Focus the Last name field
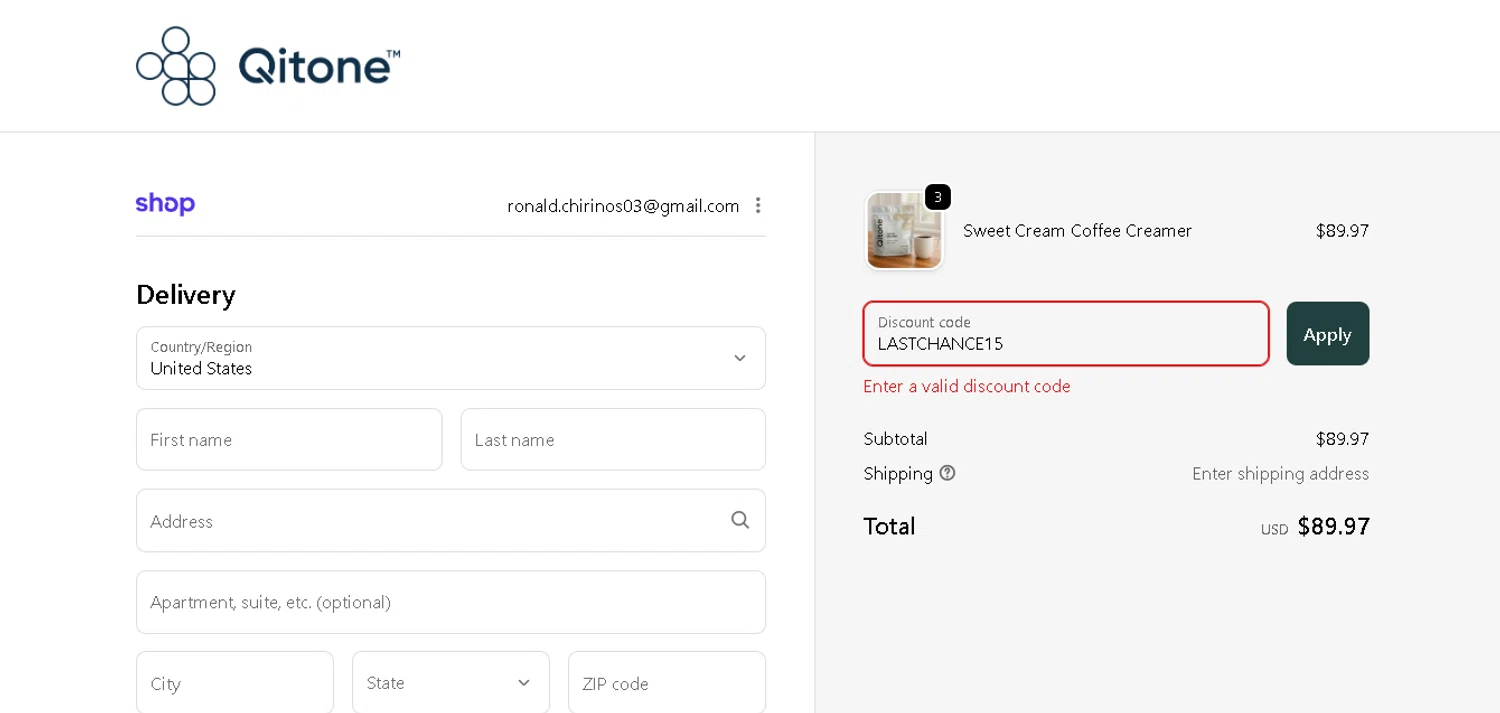Viewport: 1500px width, 713px height. [613, 439]
